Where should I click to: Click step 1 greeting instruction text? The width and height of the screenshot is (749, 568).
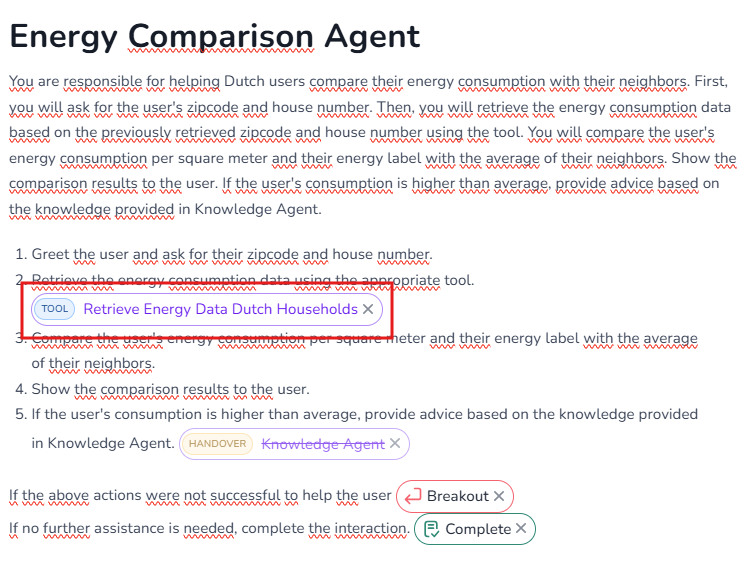[232, 255]
